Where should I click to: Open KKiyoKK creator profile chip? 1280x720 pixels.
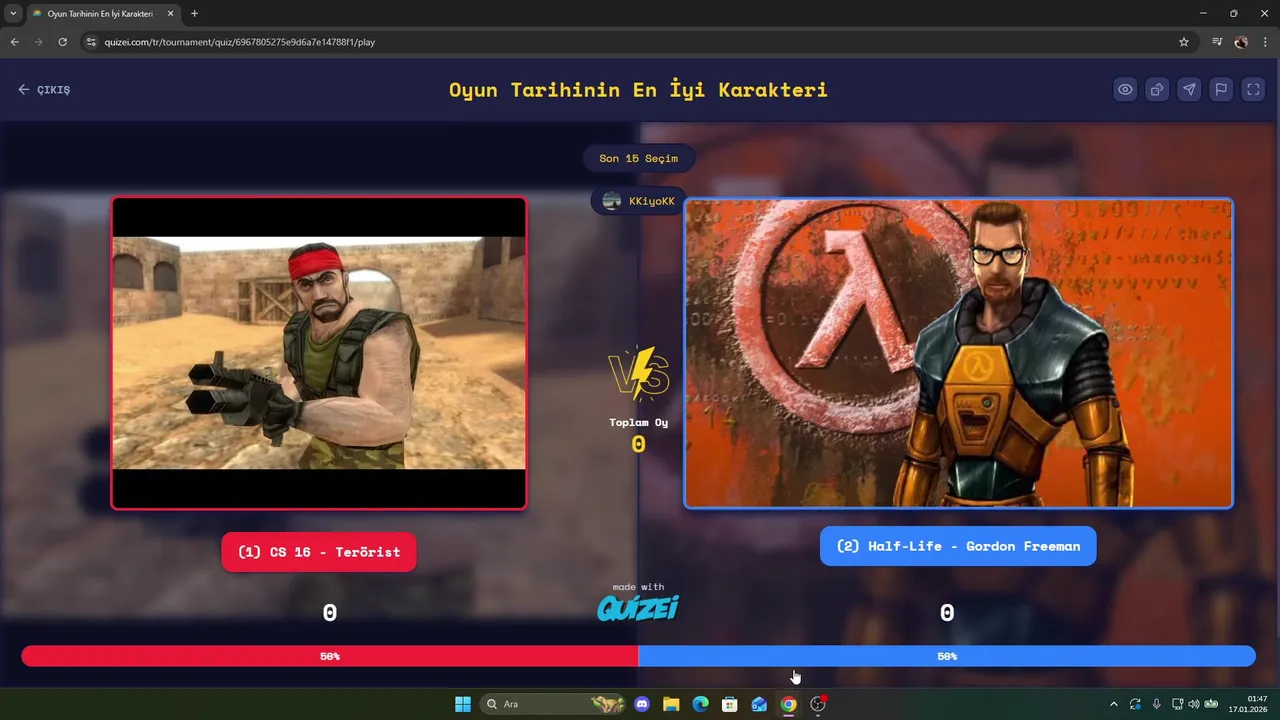tap(639, 201)
